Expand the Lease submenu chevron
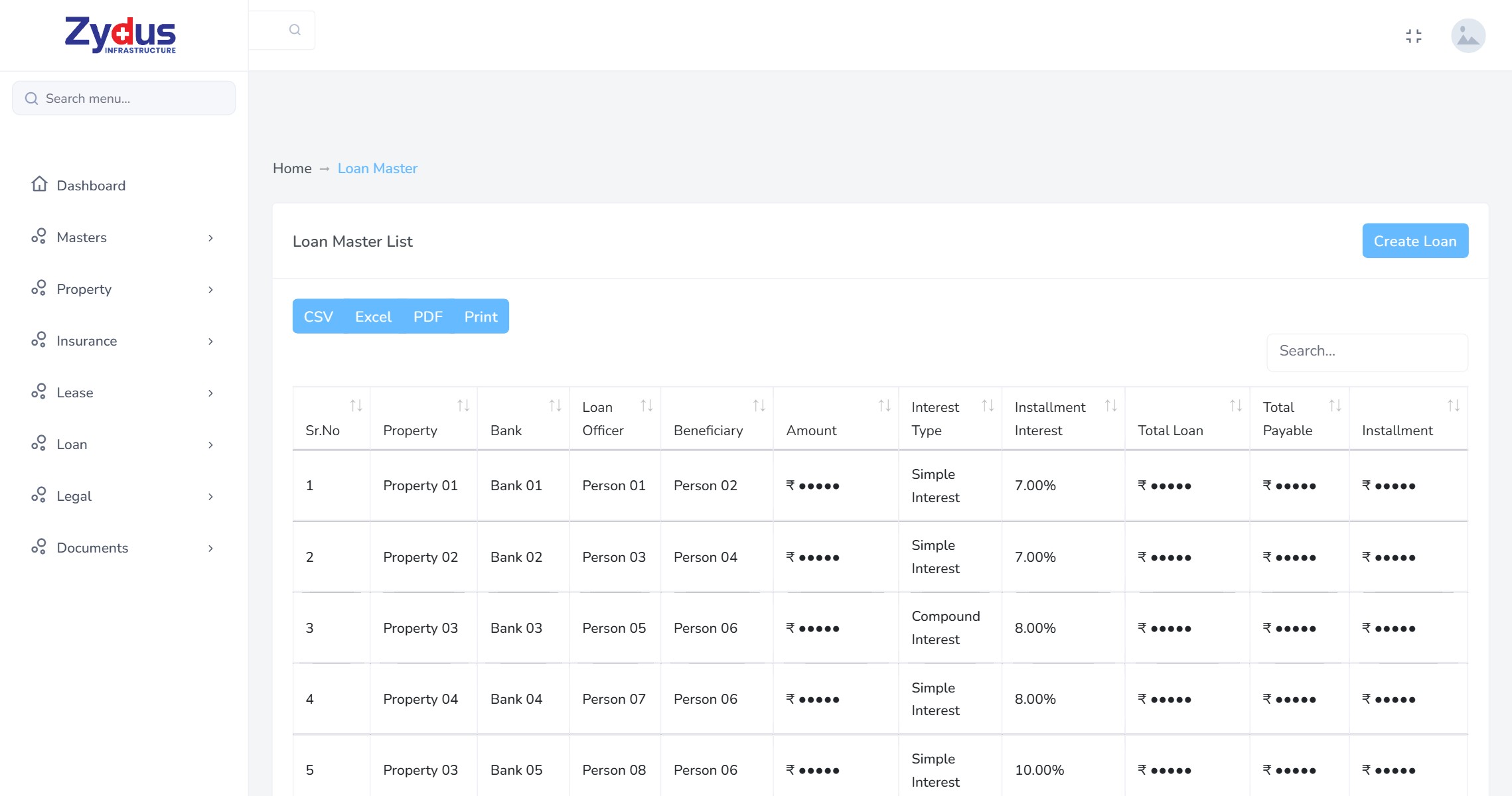The height and width of the screenshot is (796, 1512). tap(210, 393)
